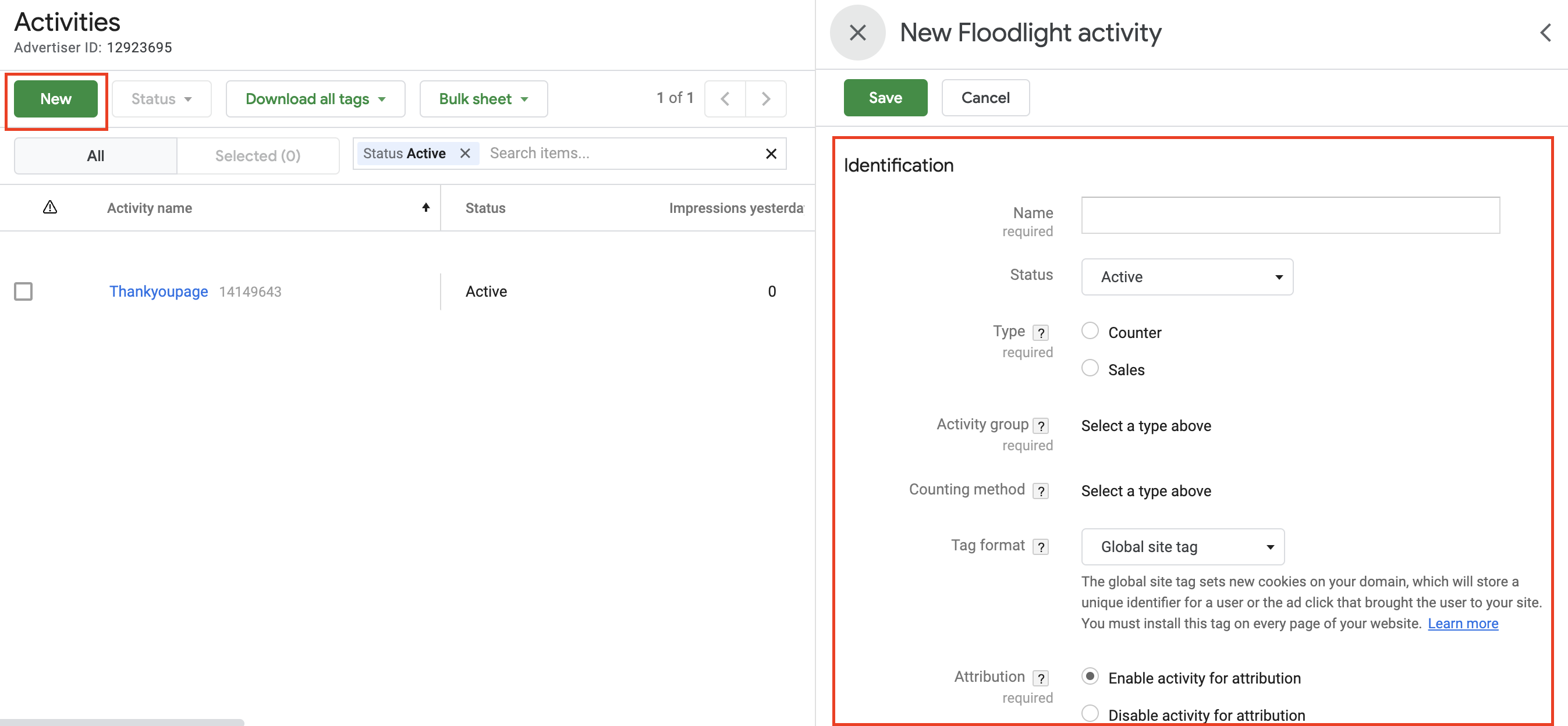This screenshot has width=1568, height=726.
Task: Choose Disable activity for attribution
Action: (1090, 713)
